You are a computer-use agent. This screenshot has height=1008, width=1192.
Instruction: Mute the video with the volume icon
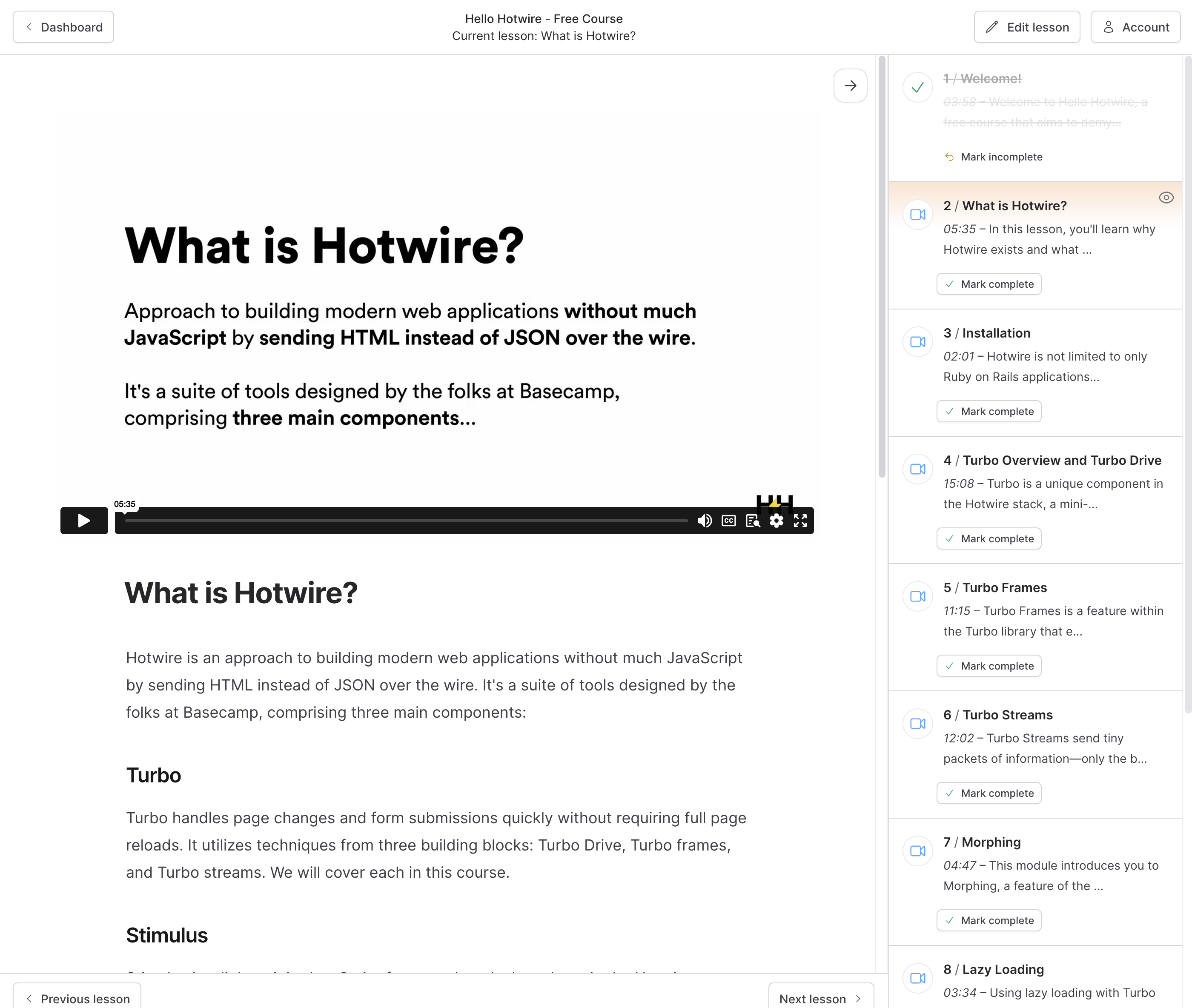point(705,521)
